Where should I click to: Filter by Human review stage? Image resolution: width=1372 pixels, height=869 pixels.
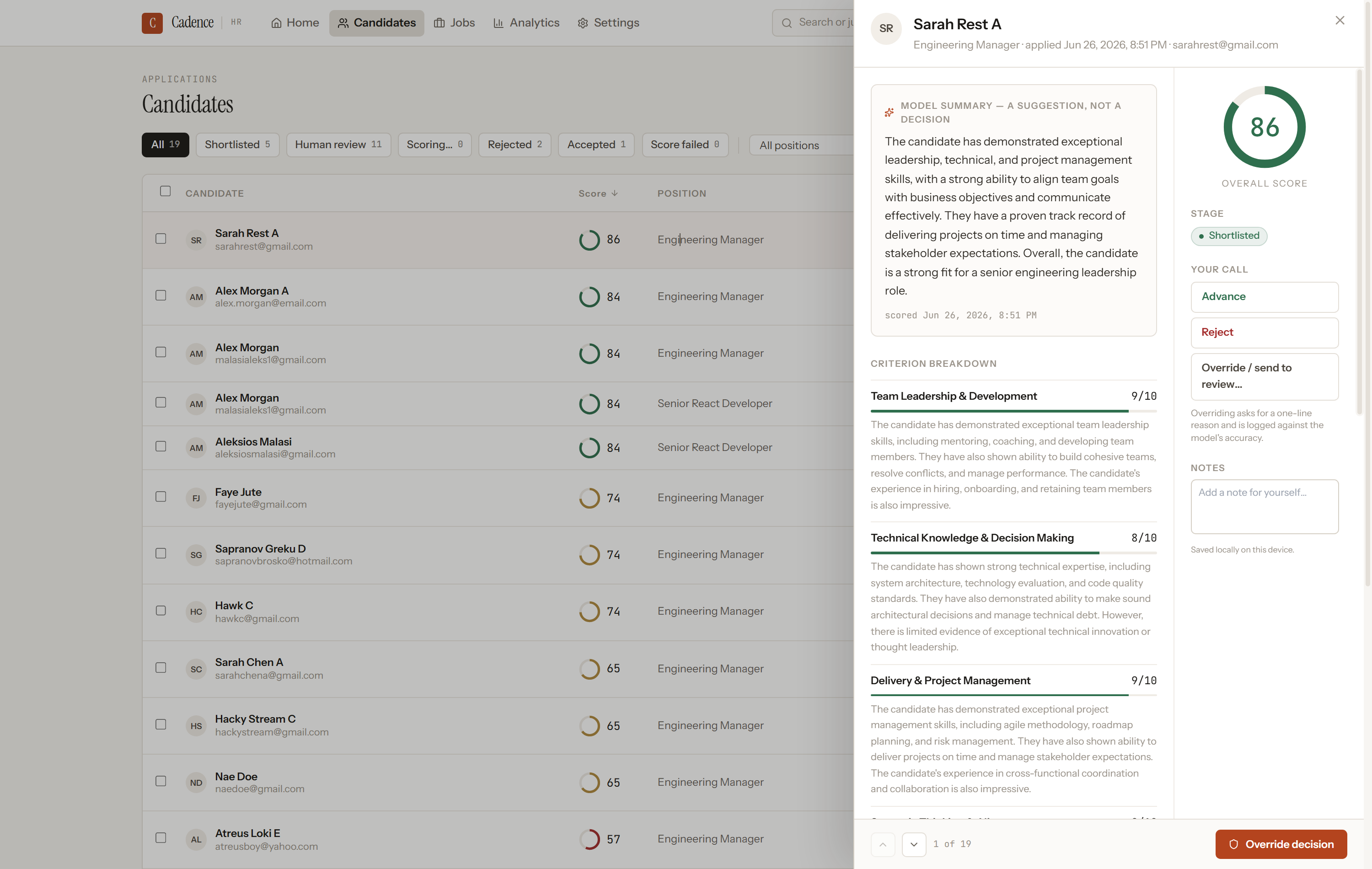click(338, 145)
